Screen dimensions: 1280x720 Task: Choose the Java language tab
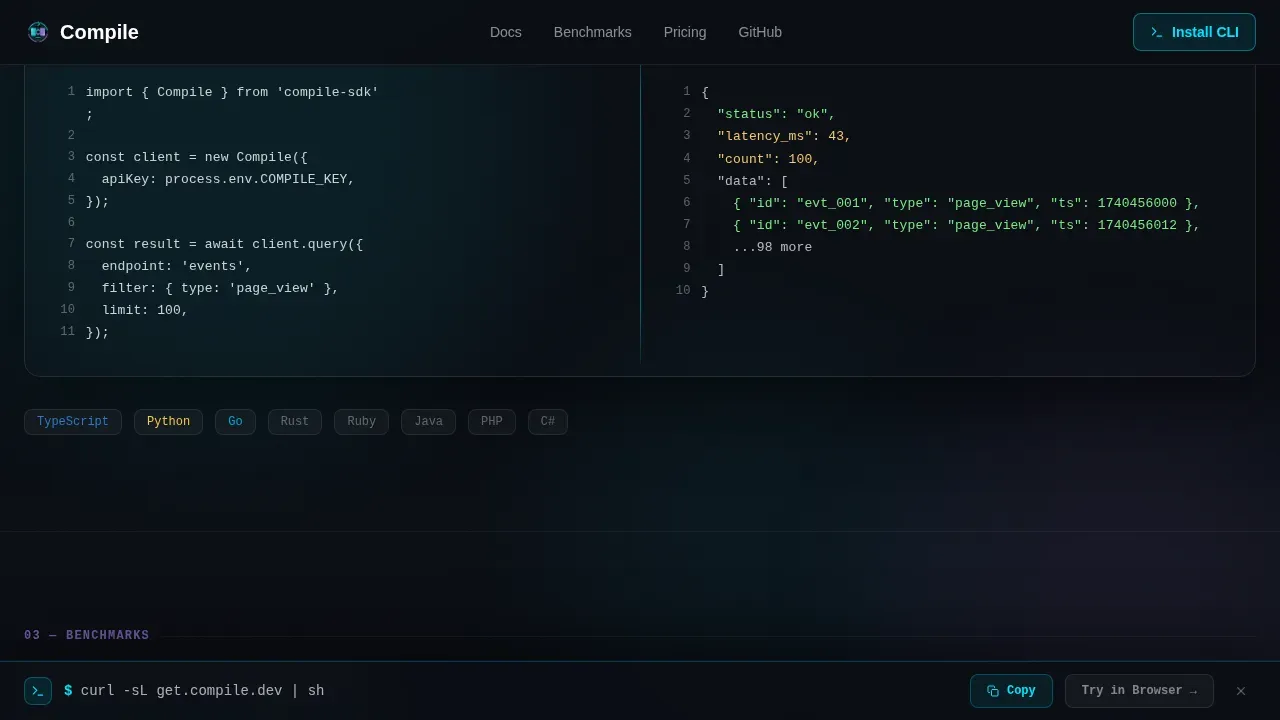click(428, 422)
